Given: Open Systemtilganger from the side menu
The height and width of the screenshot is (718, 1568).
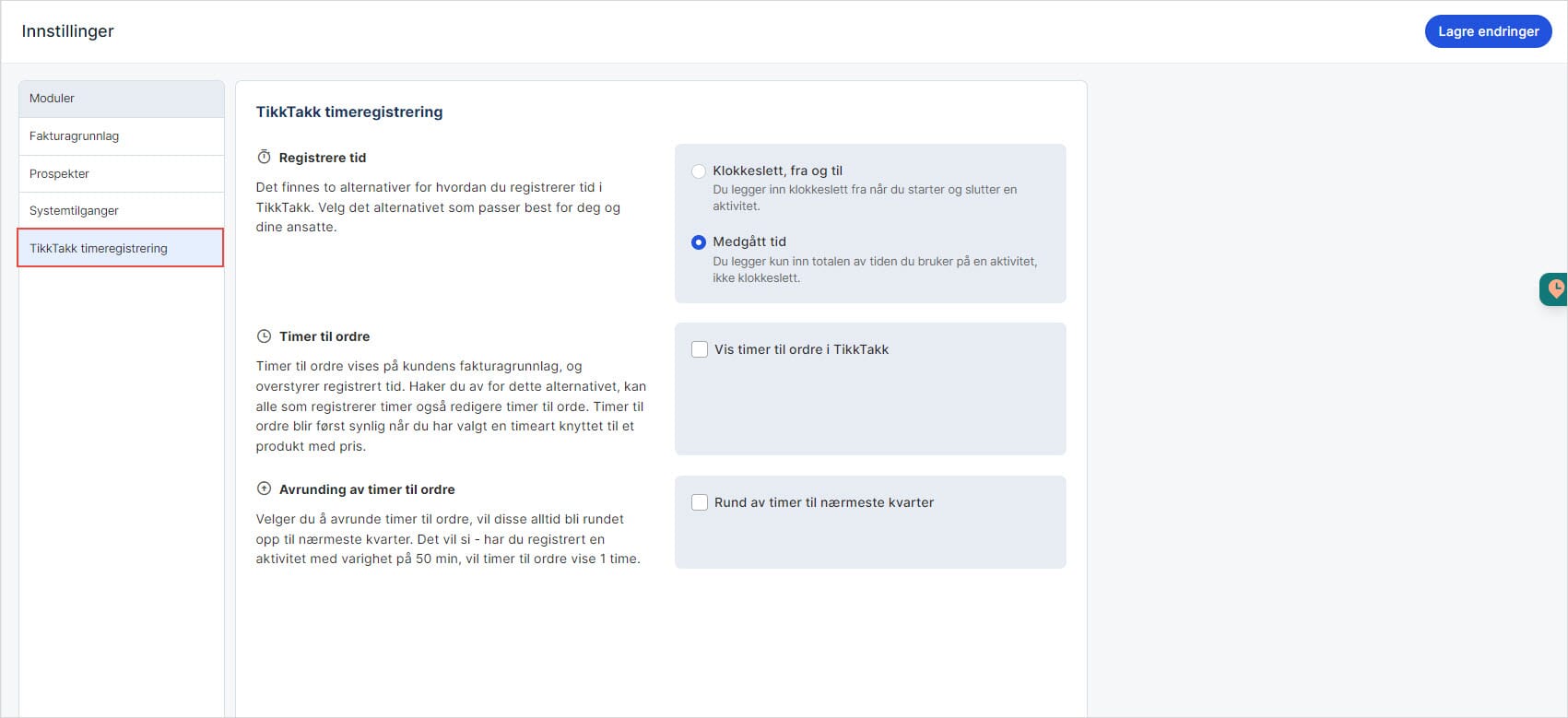Looking at the screenshot, I should 121,211.
